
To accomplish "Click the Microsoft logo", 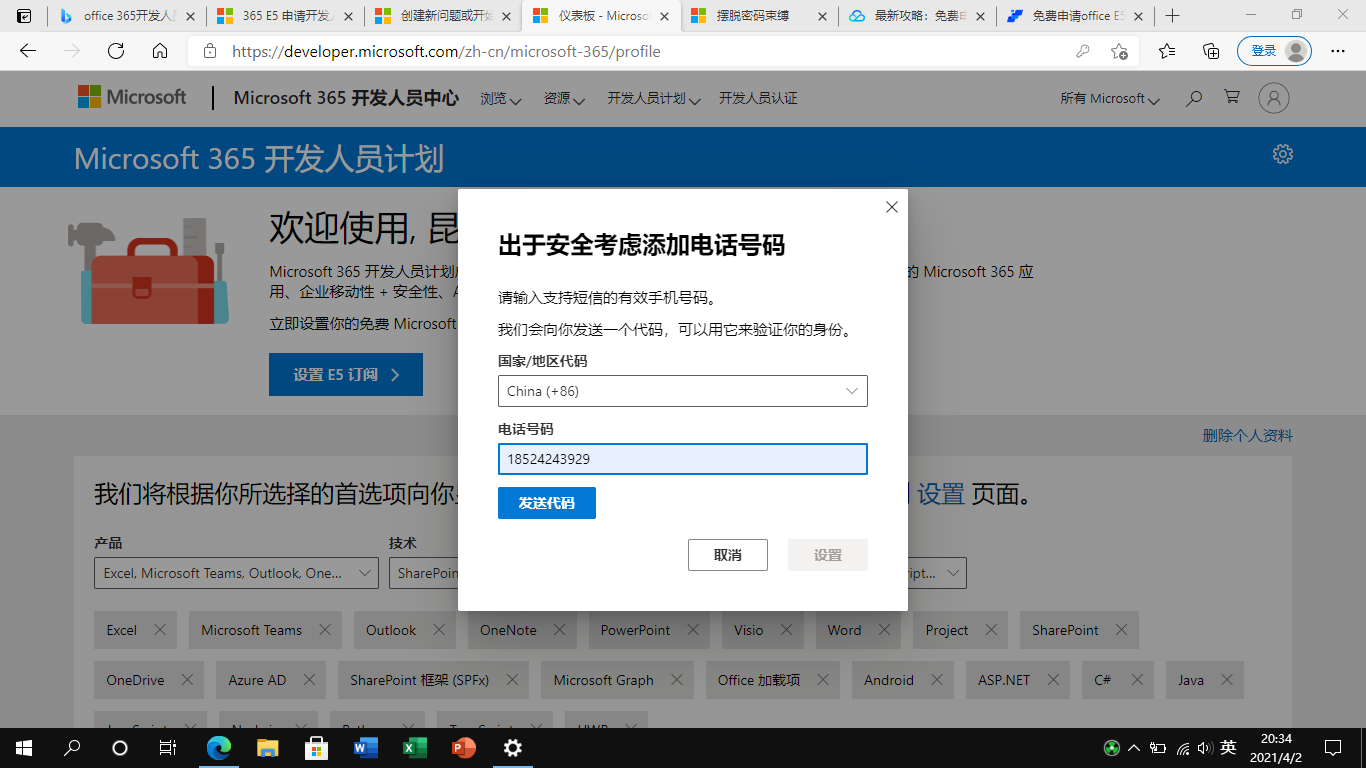I will coord(132,97).
